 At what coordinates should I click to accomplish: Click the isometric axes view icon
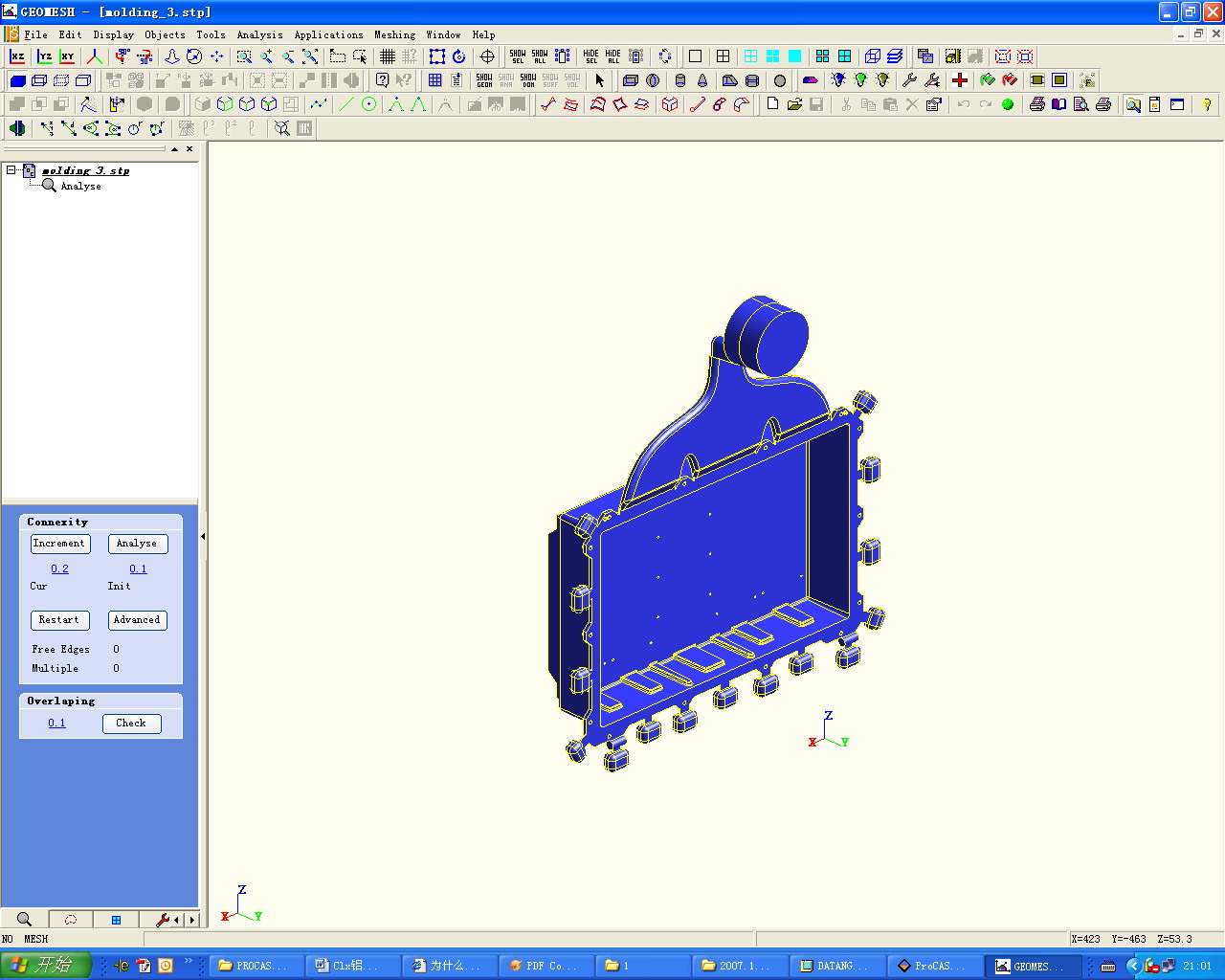95,56
